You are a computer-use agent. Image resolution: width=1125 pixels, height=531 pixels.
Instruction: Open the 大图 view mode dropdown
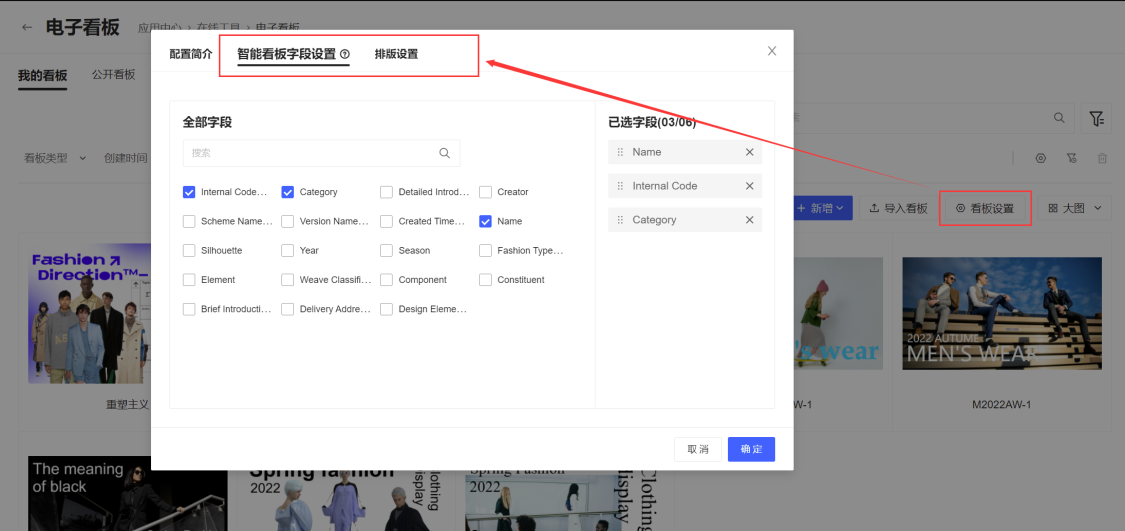pyautogui.click(x=1074, y=208)
